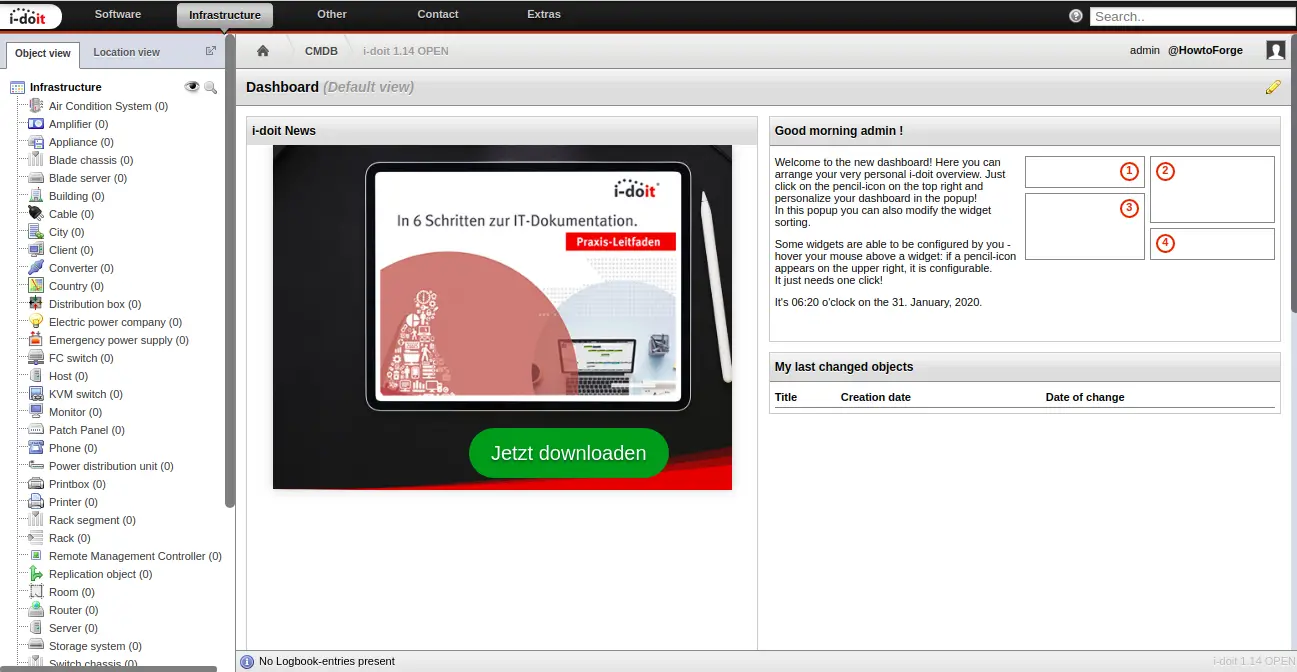Select Patch Panel (0) in the tree
Screen dimensions: 1297x672
pyautogui.click(x=87, y=430)
